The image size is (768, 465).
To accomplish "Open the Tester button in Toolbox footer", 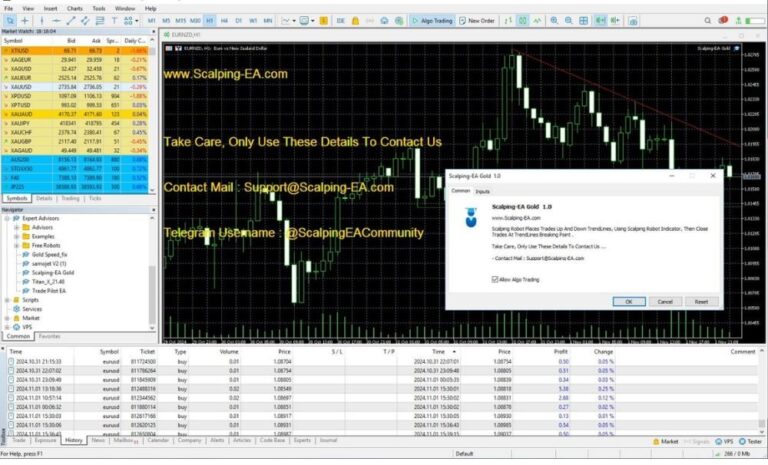I will click(751, 442).
